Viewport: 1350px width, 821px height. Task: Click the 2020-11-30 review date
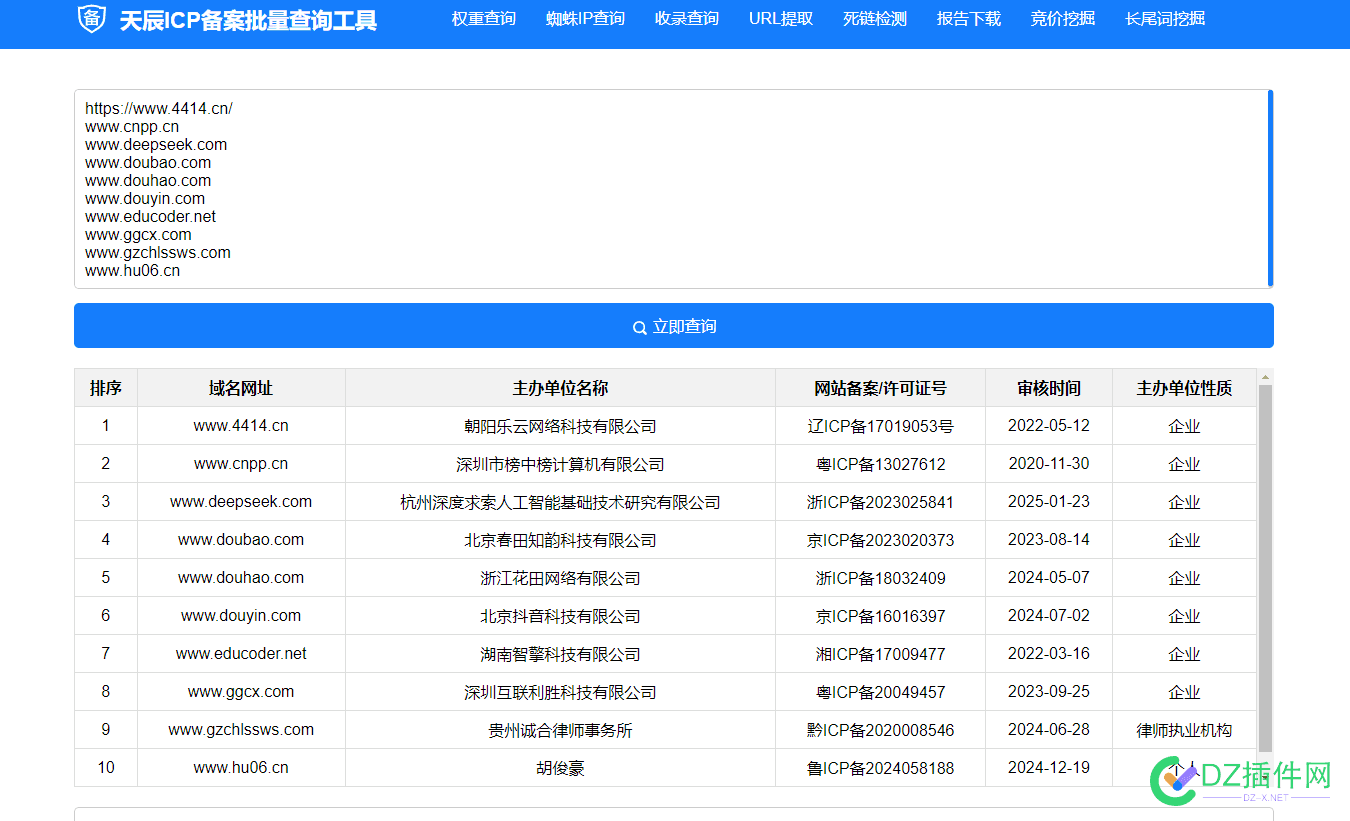(1049, 464)
